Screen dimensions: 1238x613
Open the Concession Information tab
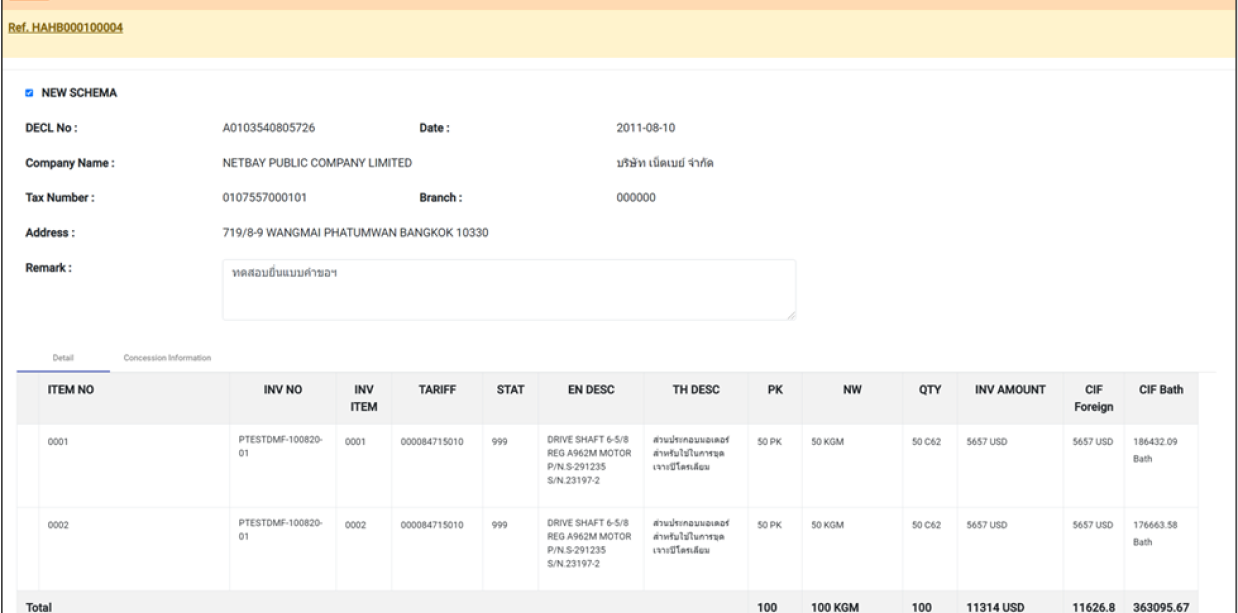167,357
